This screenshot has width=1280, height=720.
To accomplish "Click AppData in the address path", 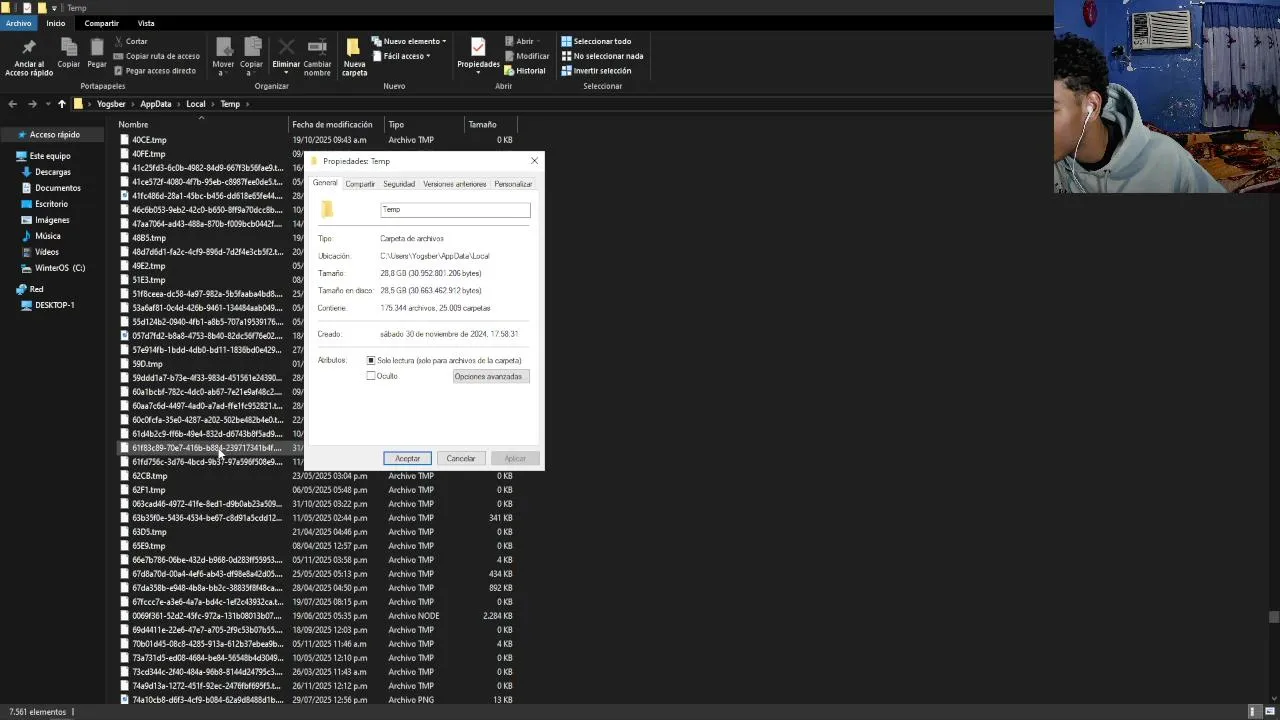I will click(x=156, y=104).
